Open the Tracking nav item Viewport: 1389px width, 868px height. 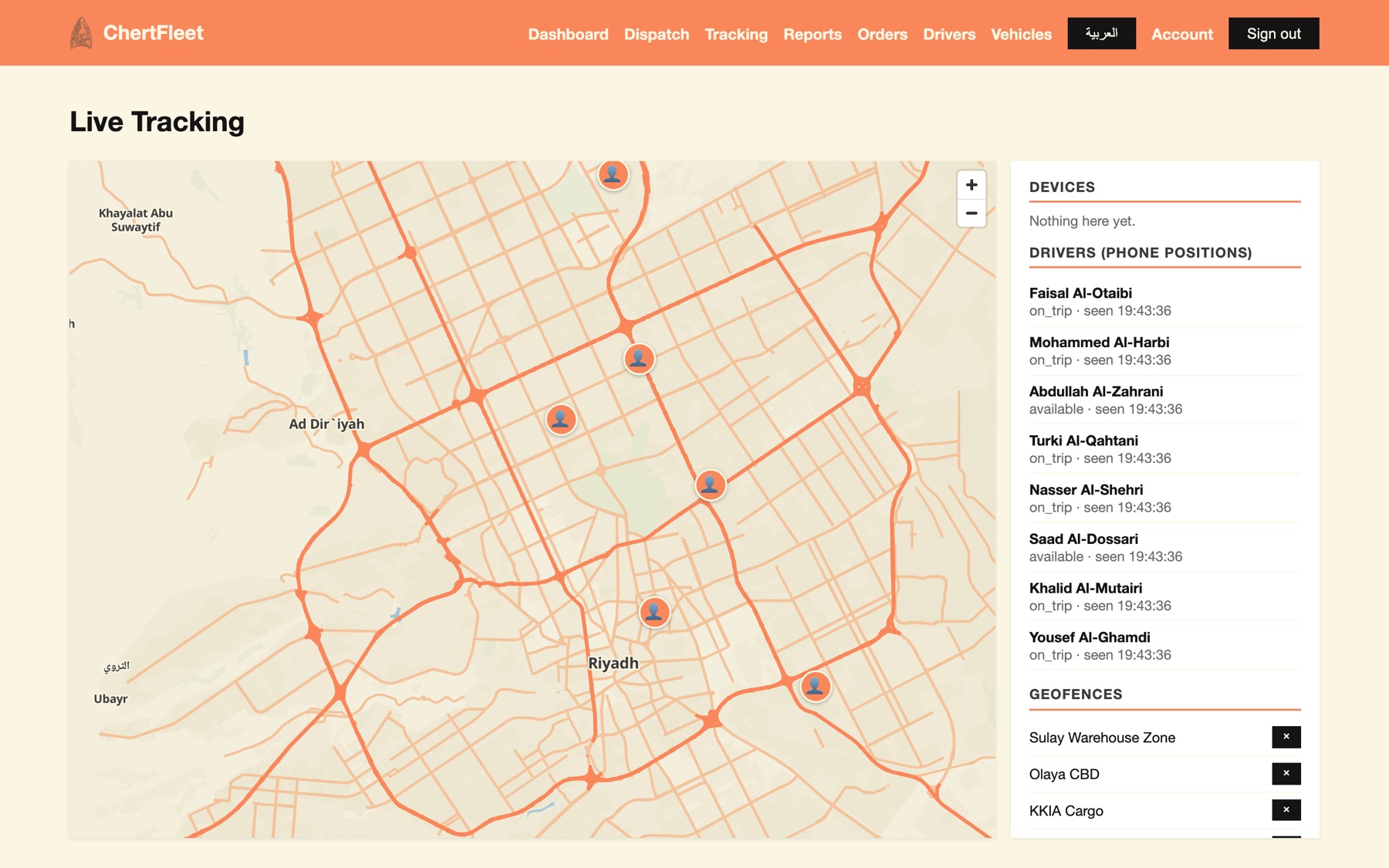[736, 34]
